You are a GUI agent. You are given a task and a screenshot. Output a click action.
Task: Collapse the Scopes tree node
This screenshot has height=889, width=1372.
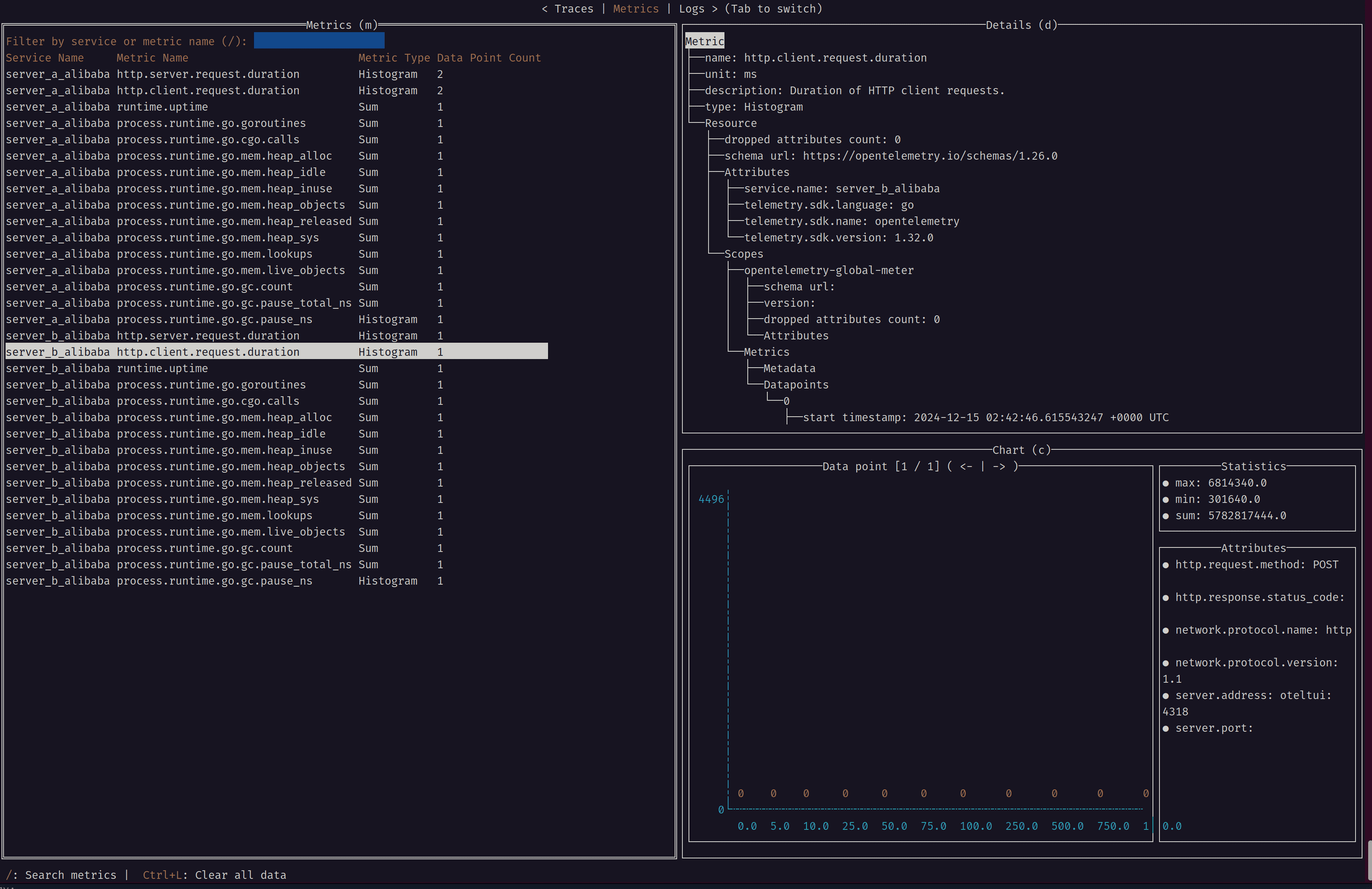pos(743,254)
